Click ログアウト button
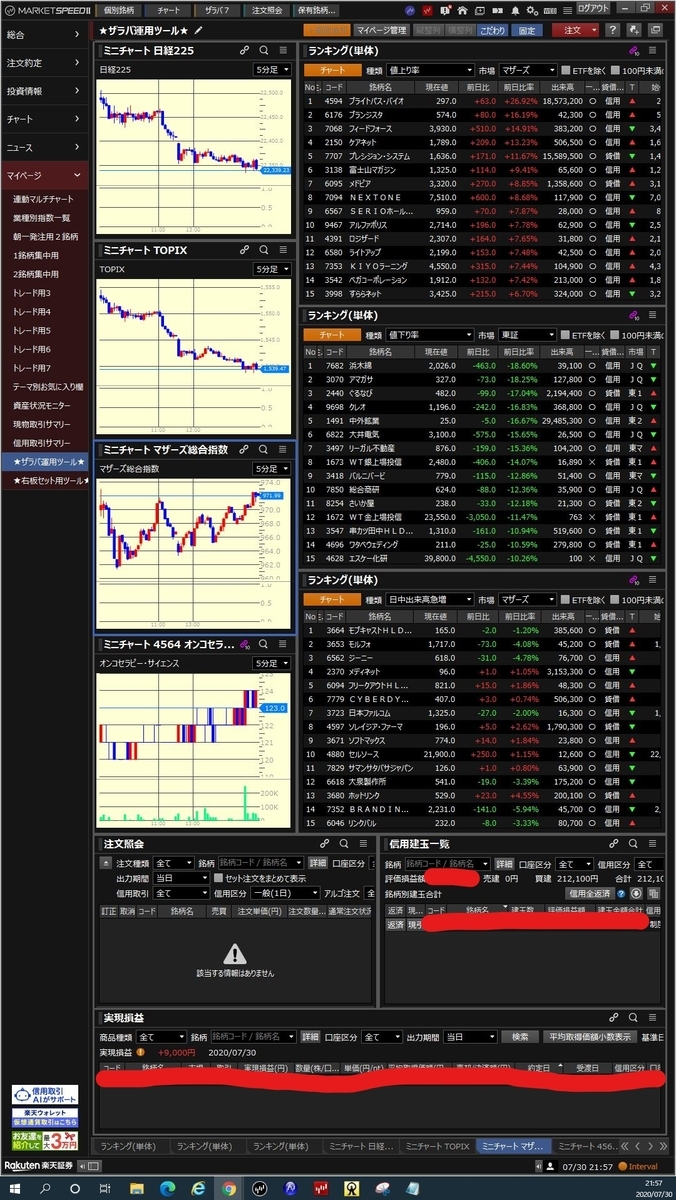This screenshot has height=1200, width=676. [x=594, y=8]
